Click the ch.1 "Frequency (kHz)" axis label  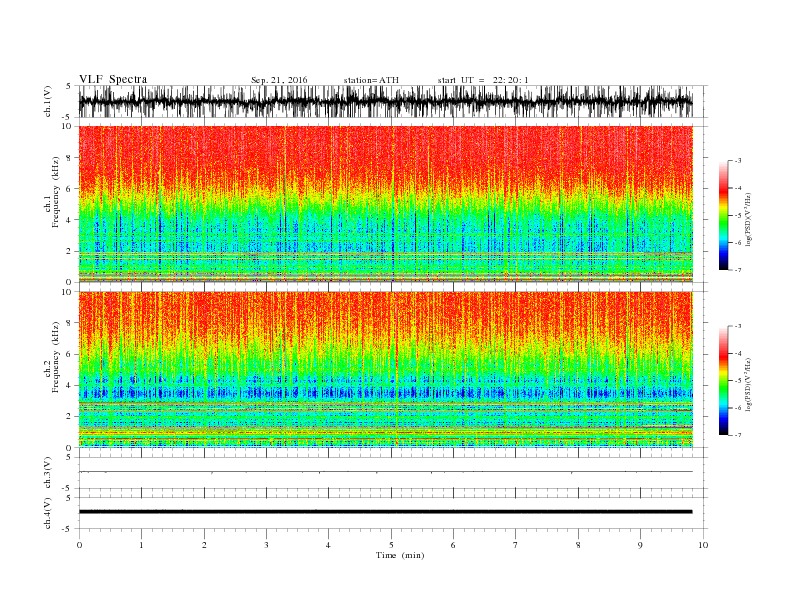56,192
